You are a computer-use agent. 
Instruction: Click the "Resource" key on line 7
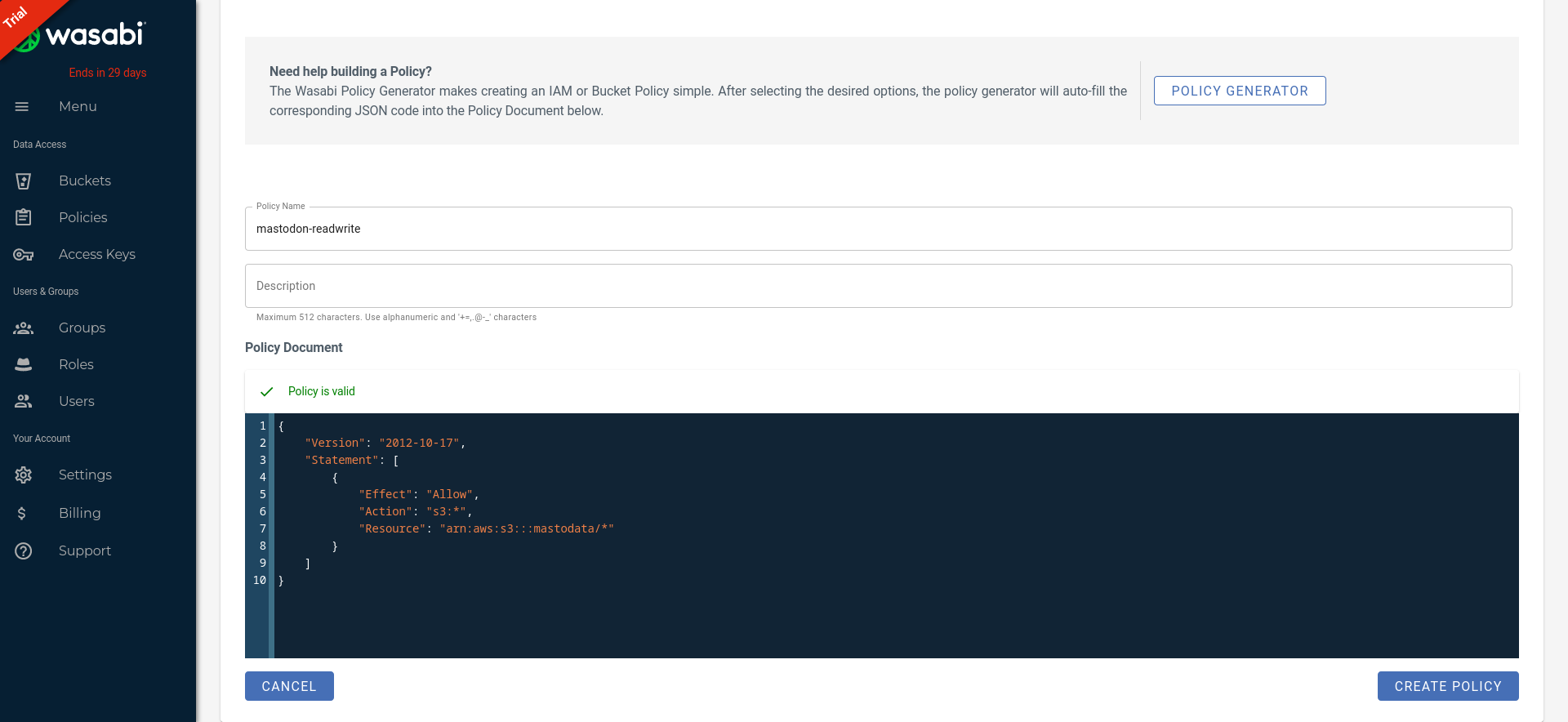392,528
